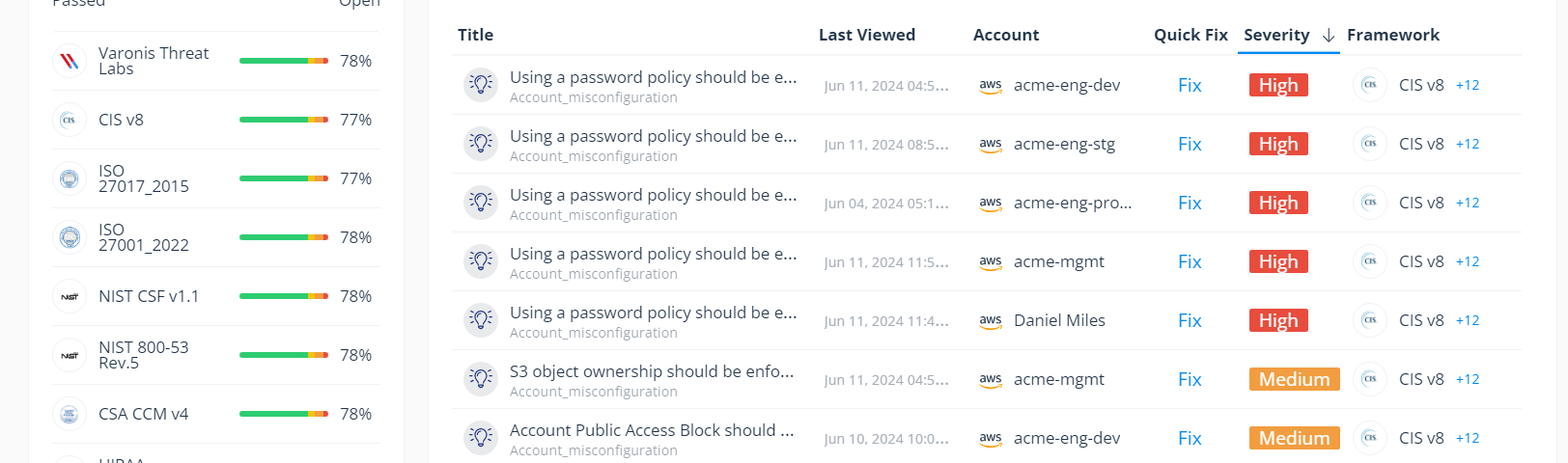Open NIST 800-53 Rev.5 framework entry
This screenshot has height=463, width=1568.
pos(216,355)
